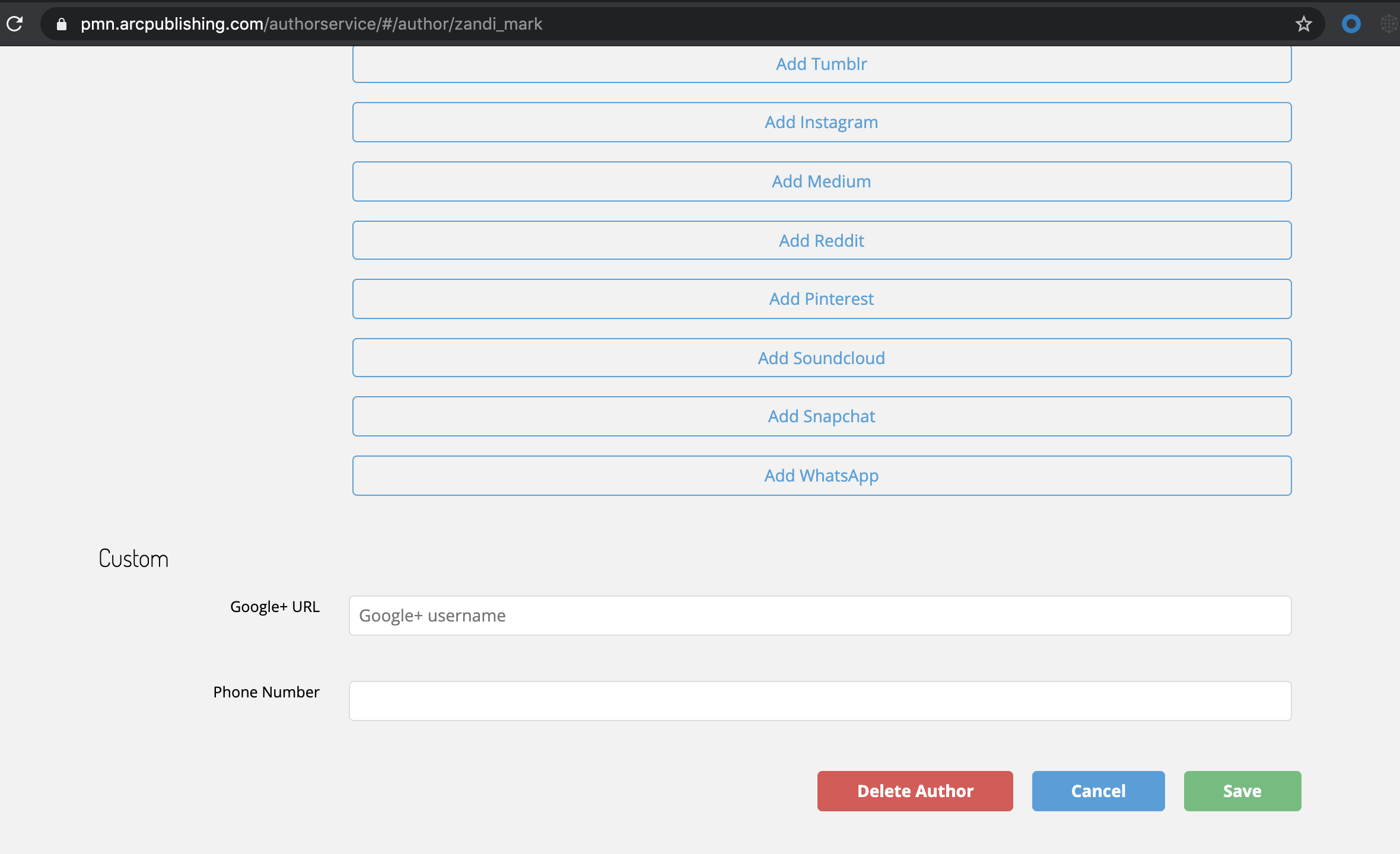This screenshot has height=854, width=1400.
Task: Add a WhatsApp account
Action: click(x=822, y=476)
